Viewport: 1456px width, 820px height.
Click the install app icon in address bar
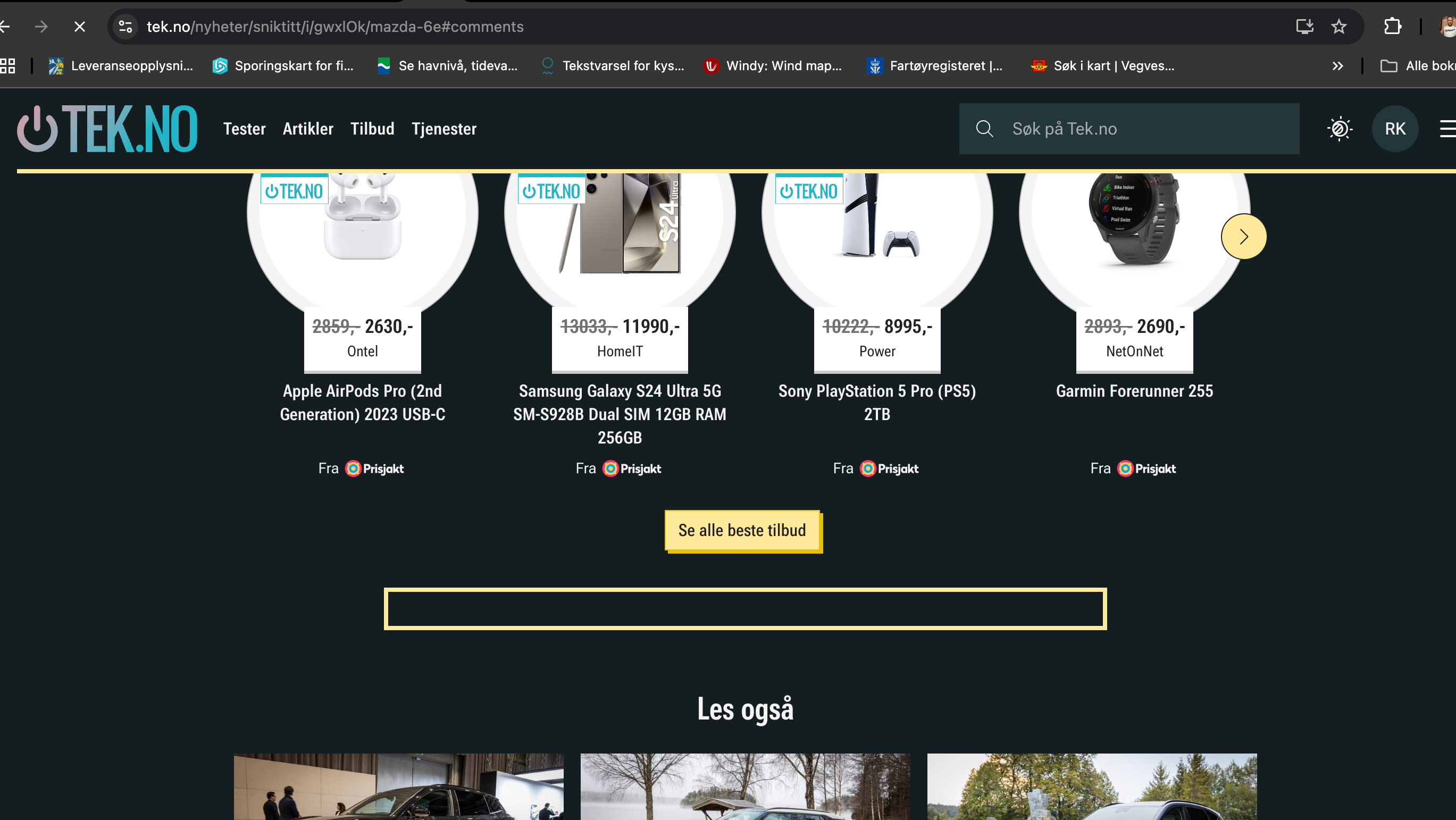click(x=1304, y=27)
